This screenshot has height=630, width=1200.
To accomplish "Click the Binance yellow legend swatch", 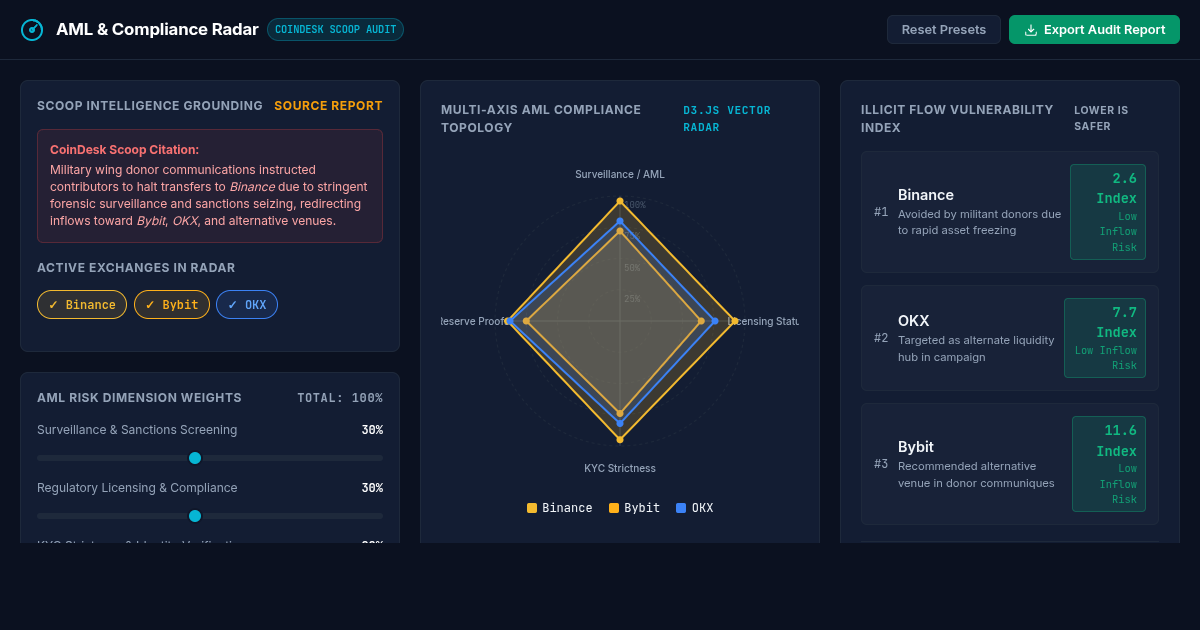I will pyautogui.click(x=532, y=508).
